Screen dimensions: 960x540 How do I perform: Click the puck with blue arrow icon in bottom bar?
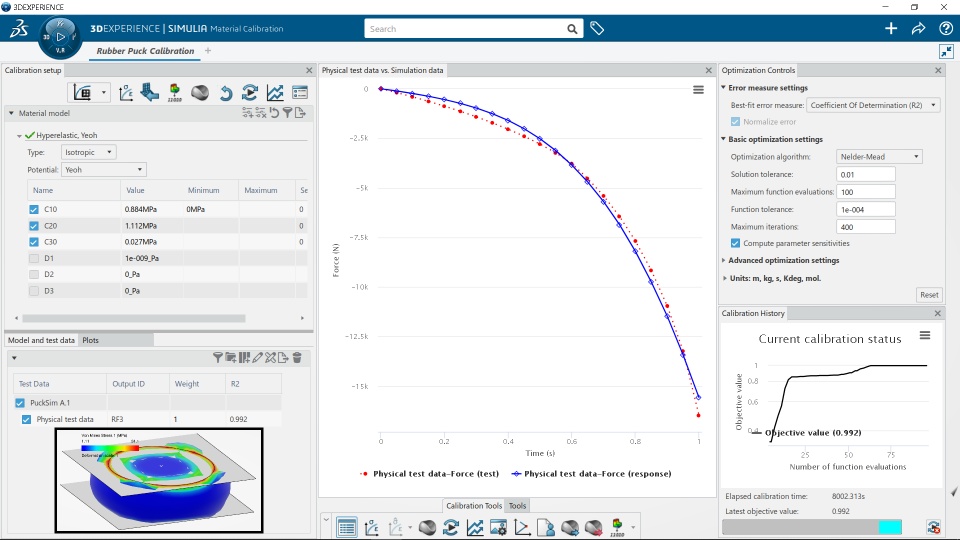[x=569, y=527]
